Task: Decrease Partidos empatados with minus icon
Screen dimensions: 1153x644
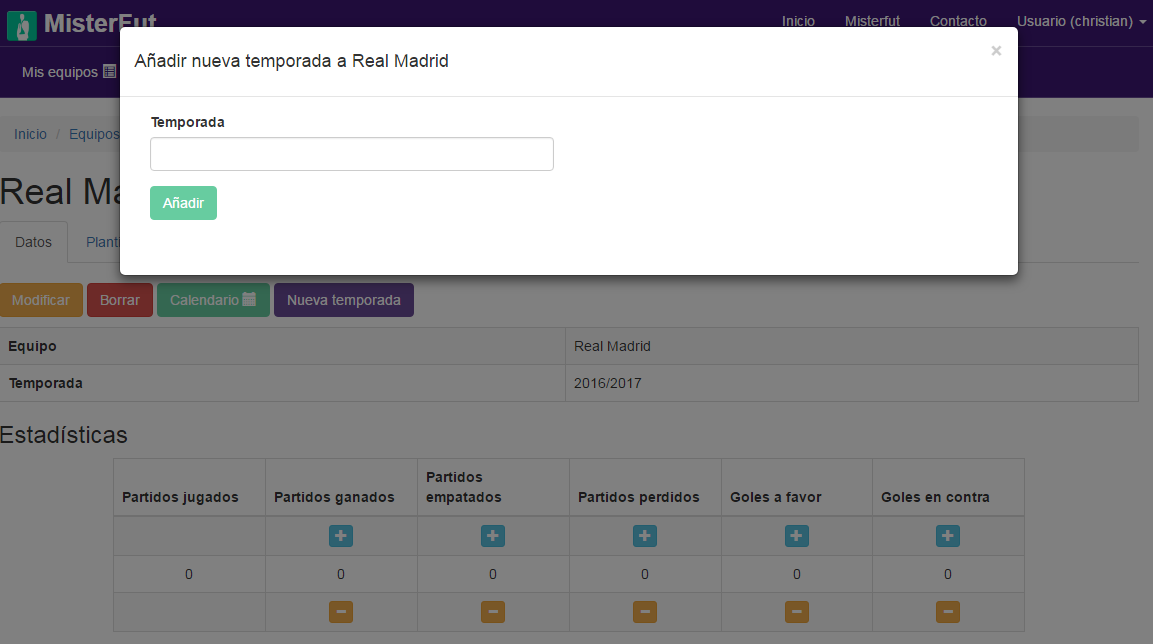Action: (493, 612)
